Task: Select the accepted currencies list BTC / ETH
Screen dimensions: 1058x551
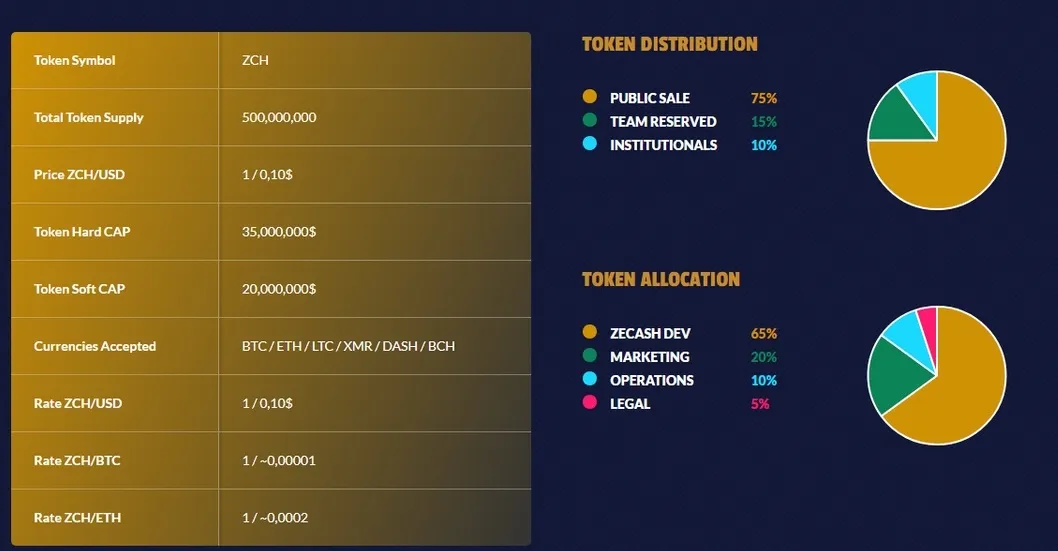Action: pyautogui.click(x=348, y=346)
